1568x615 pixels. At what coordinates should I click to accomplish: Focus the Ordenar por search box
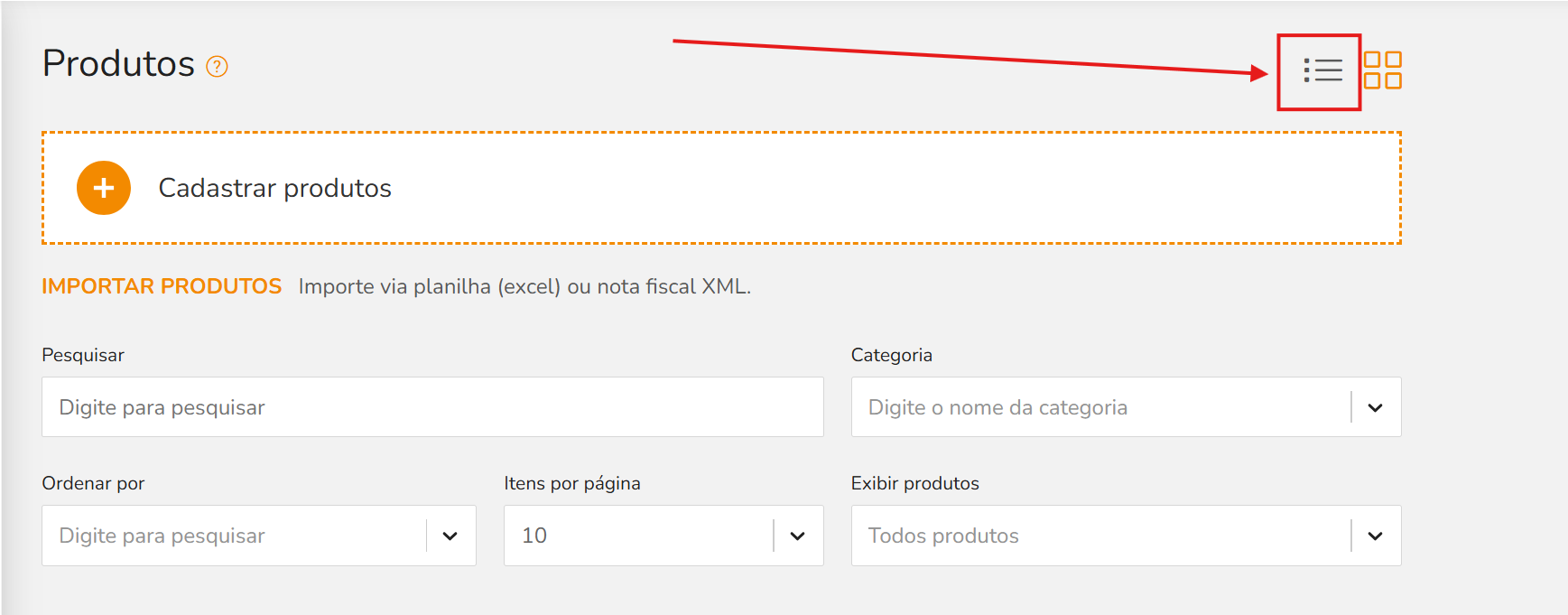point(235,536)
